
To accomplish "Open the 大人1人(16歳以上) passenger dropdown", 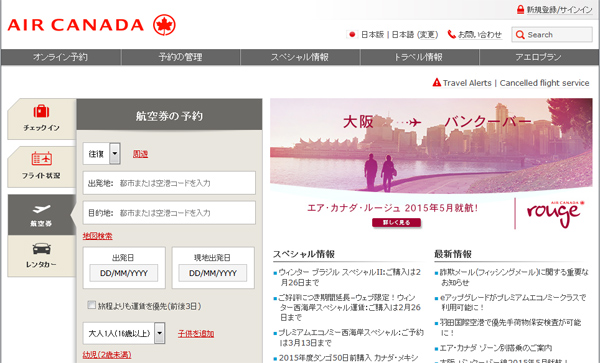I will (124, 333).
